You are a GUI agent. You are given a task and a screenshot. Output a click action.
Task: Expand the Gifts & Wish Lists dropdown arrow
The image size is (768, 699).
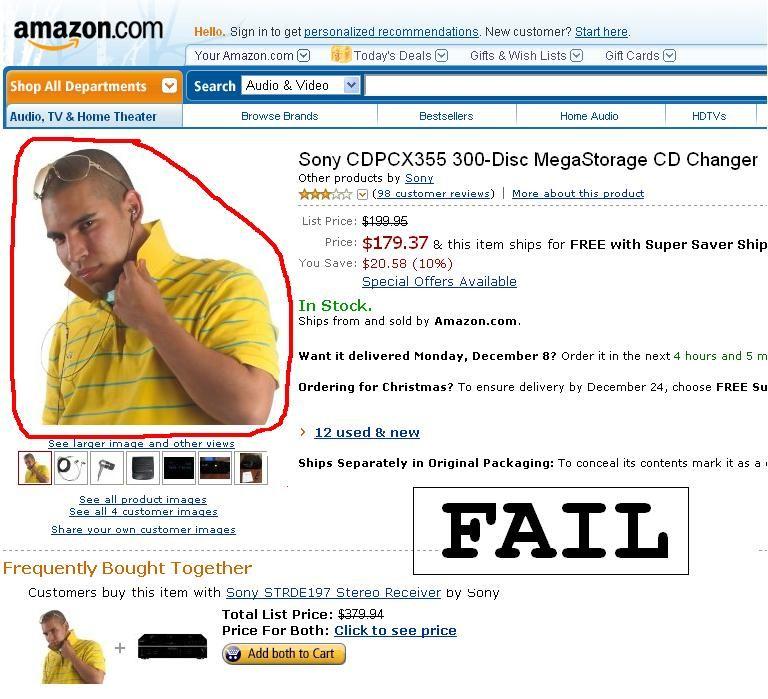click(x=577, y=55)
